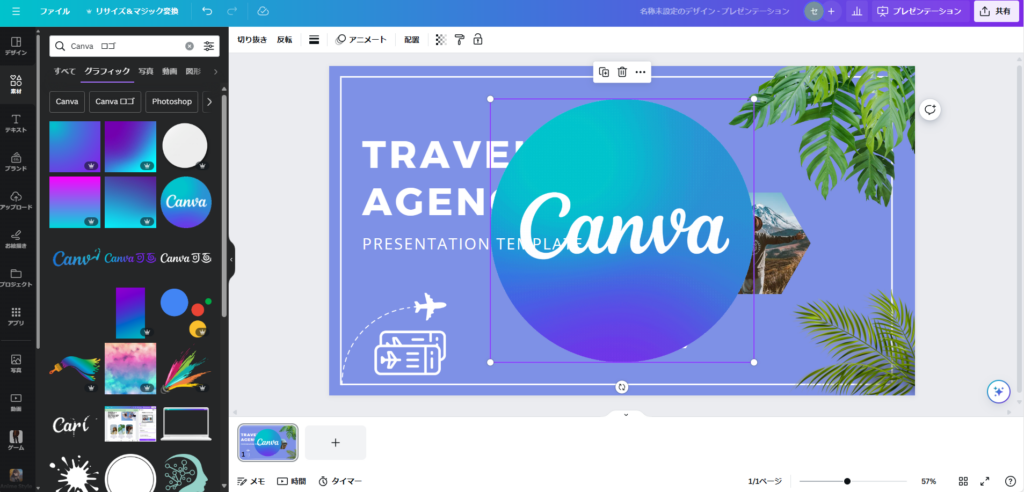Click the redo arrow icon
The width and height of the screenshot is (1024, 492).
pyautogui.click(x=234, y=11)
